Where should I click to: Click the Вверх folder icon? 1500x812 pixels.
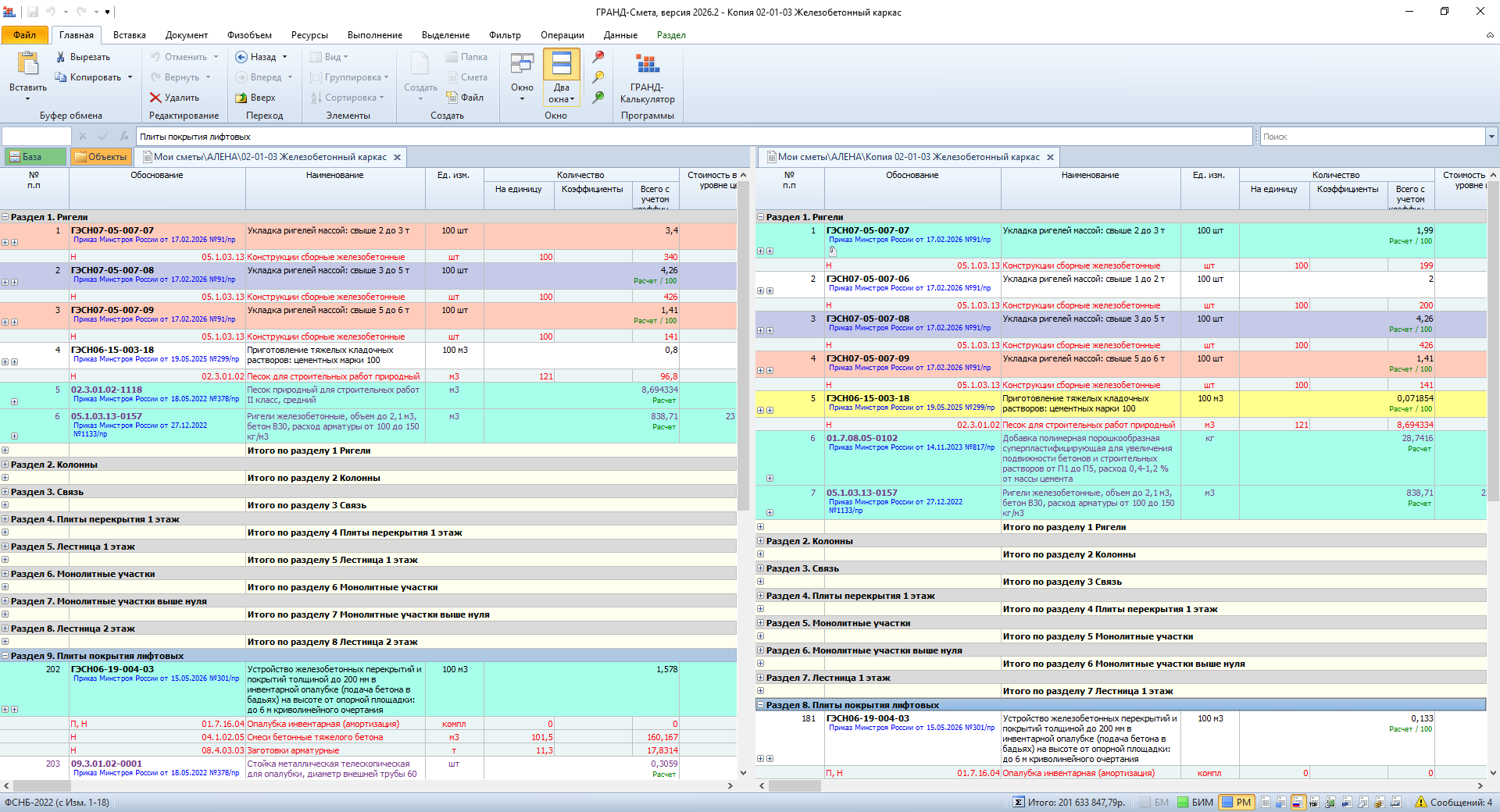[241, 98]
